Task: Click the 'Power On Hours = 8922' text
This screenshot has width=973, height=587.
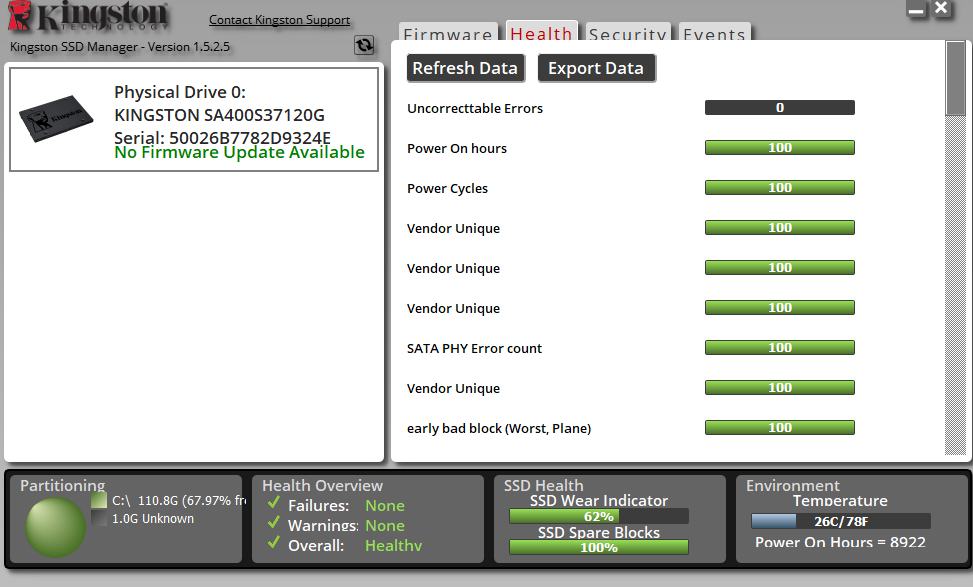Action: pyautogui.click(x=840, y=542)
